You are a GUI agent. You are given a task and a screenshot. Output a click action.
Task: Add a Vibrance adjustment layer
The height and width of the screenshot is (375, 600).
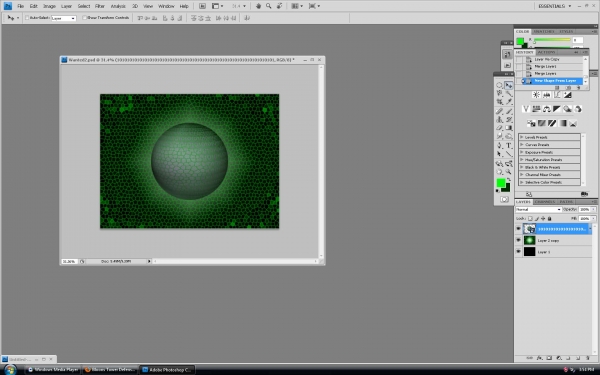526,109
